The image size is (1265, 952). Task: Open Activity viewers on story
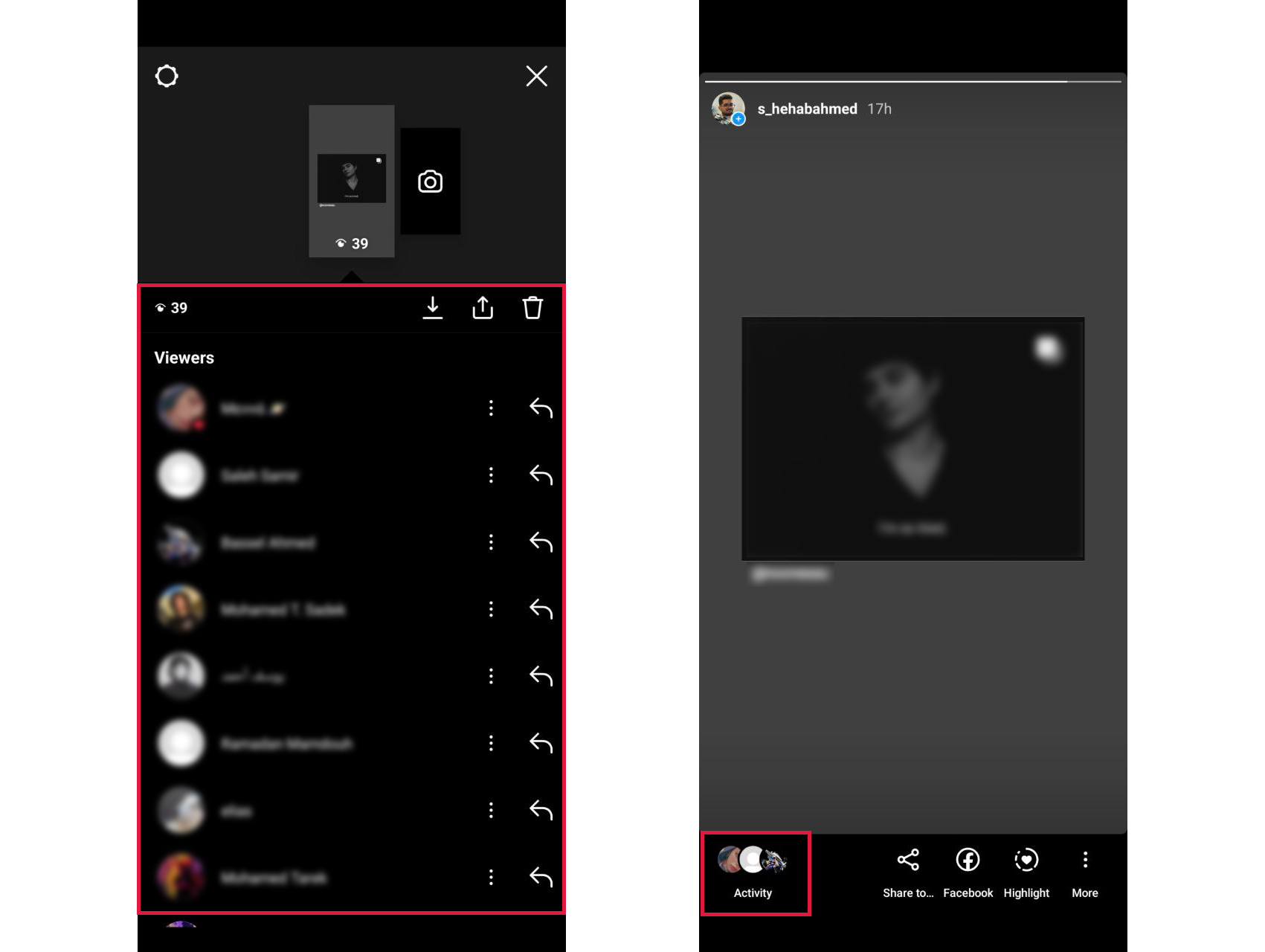click(753, 872)
